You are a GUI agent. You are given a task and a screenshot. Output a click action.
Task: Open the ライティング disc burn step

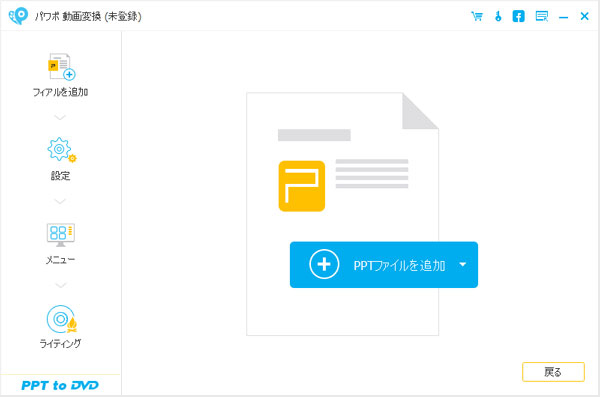[x=60, y=327]
